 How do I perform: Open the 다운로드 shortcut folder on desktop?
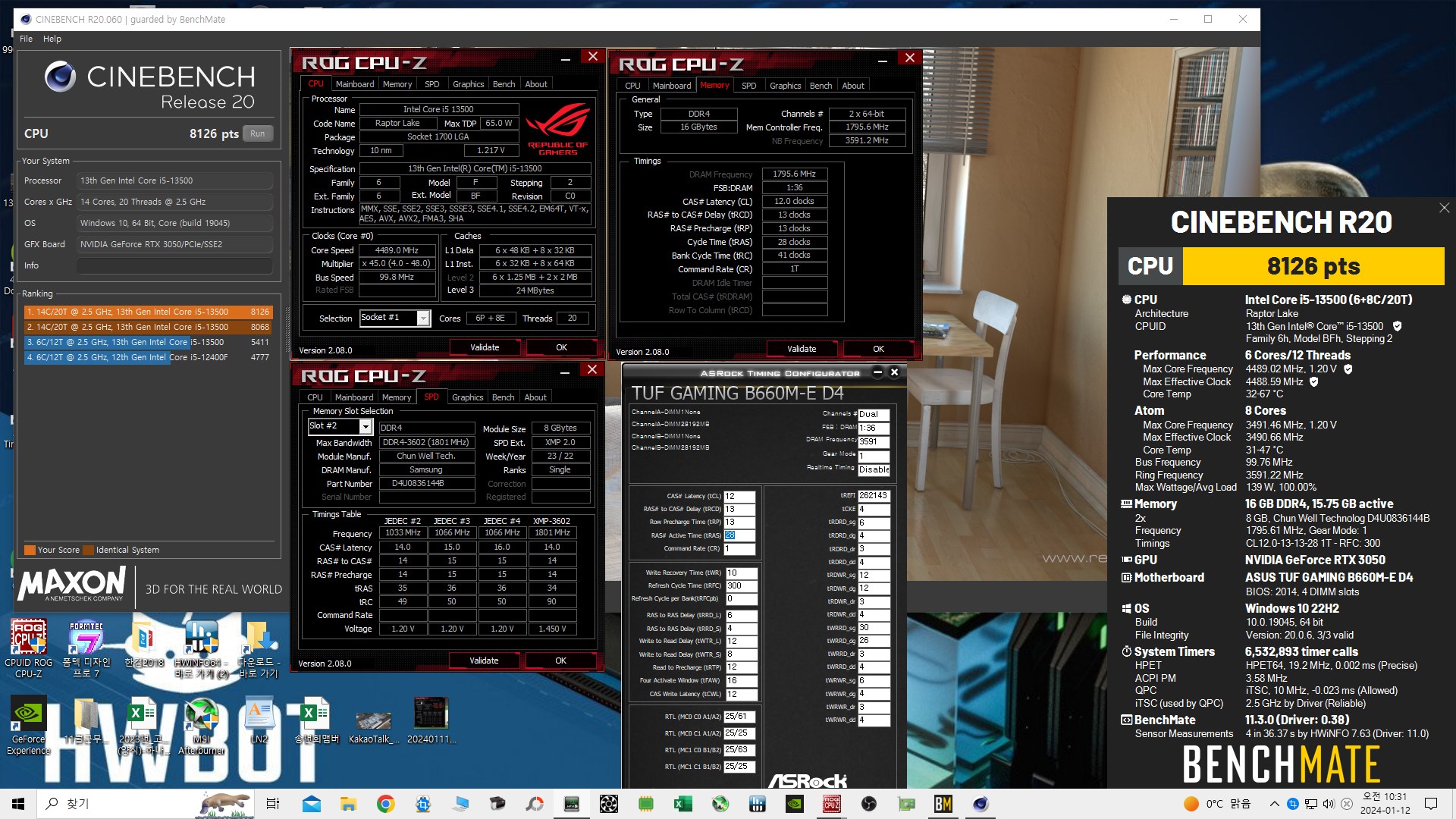pos(259,647)
